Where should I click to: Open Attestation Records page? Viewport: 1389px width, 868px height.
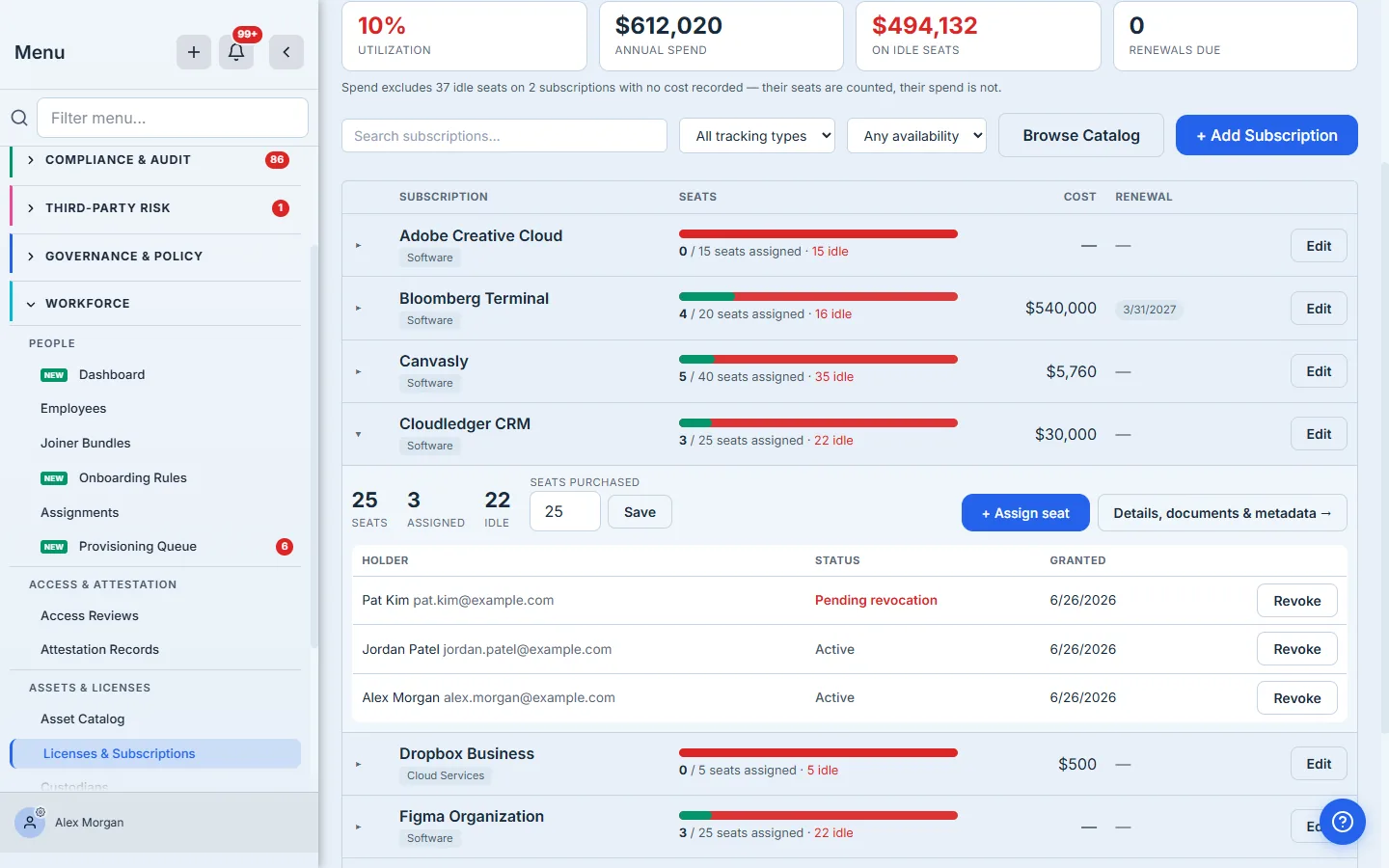pos(100,650)
